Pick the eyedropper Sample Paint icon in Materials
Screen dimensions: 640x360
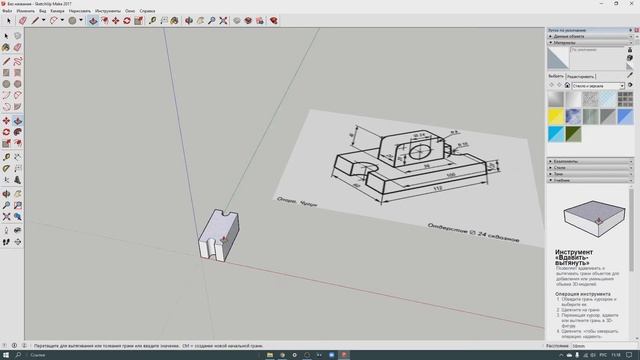(630, 75)
